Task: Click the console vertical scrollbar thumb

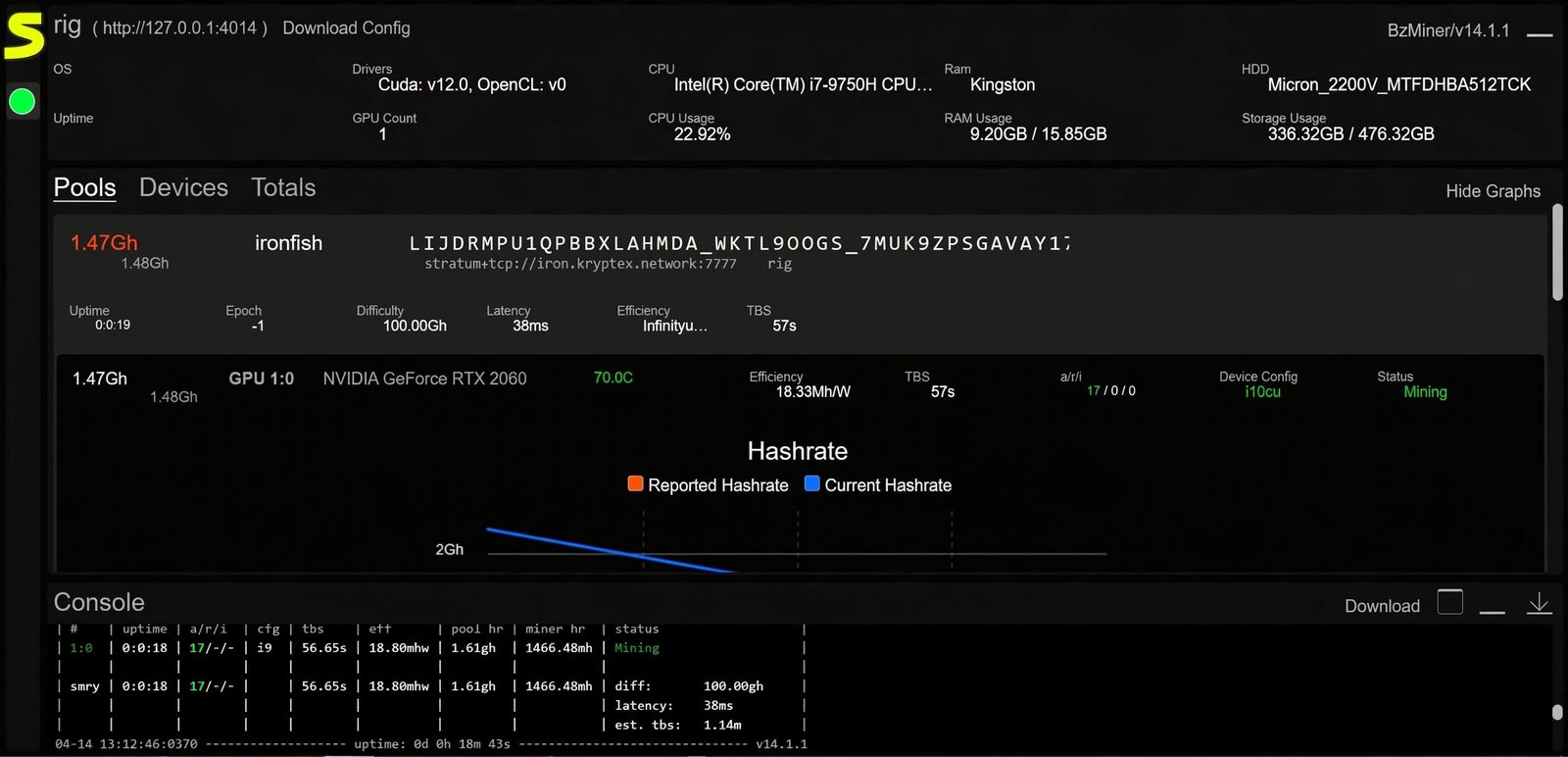Action: pos(1557,713)
